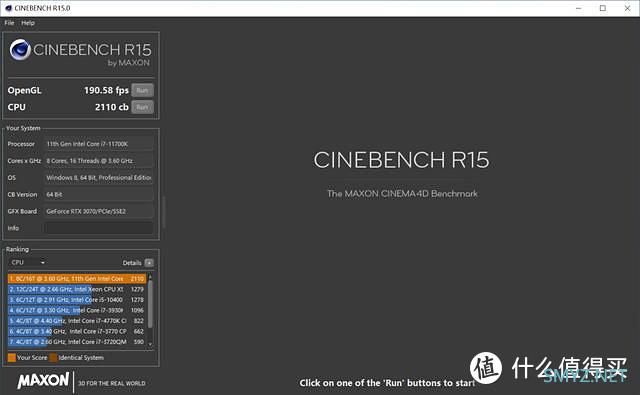The height and width of the screenshot is (395, 640).
Task: Click the Your Score orange swatch
Action: 11,357
